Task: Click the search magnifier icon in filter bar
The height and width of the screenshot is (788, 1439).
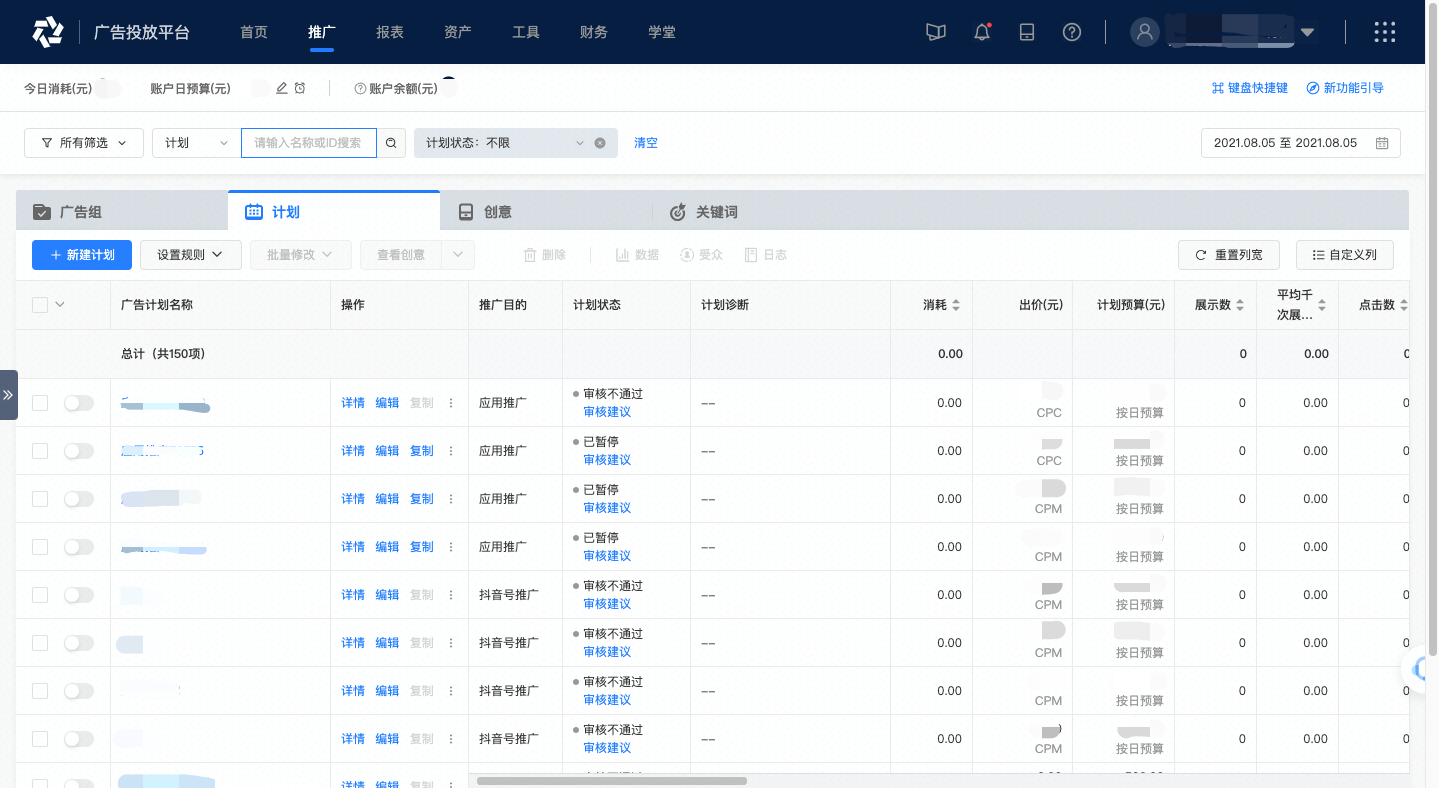Action: click(391, 142)
